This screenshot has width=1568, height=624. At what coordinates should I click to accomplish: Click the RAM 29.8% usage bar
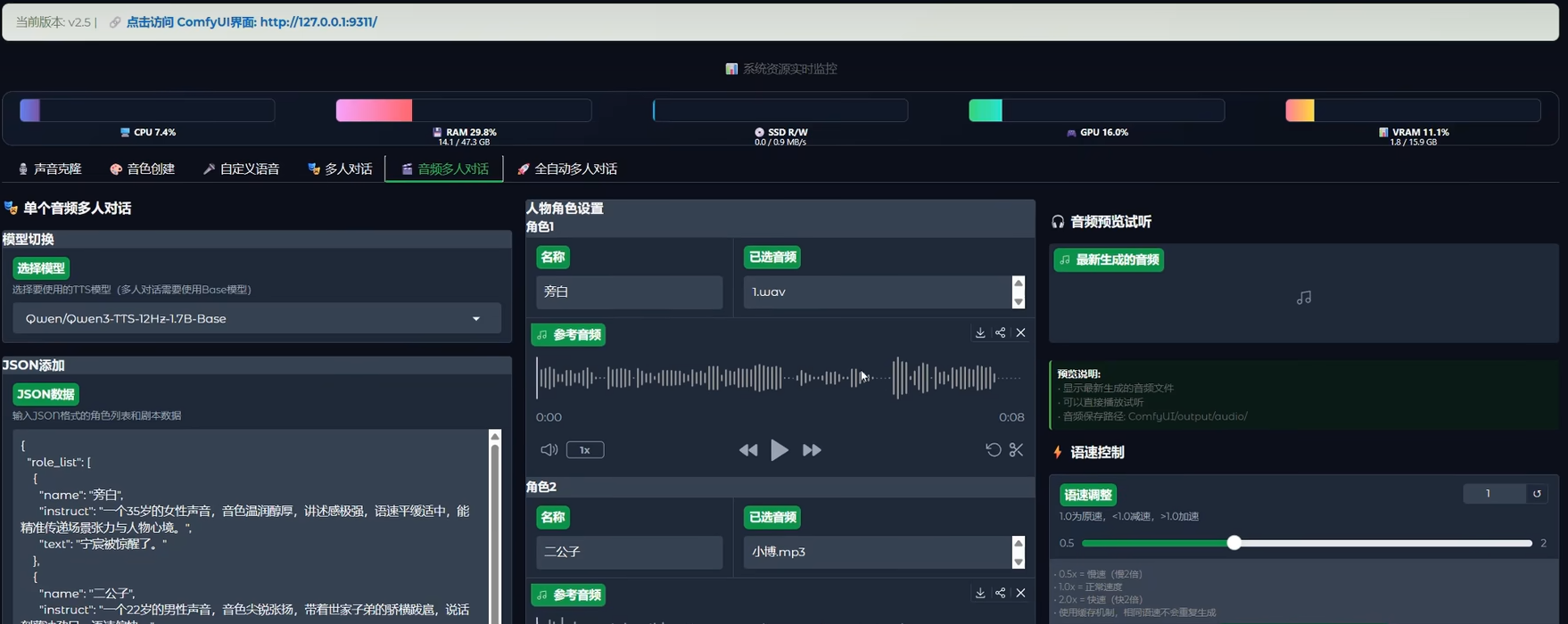pyautogui.click(x=463, y=111)
